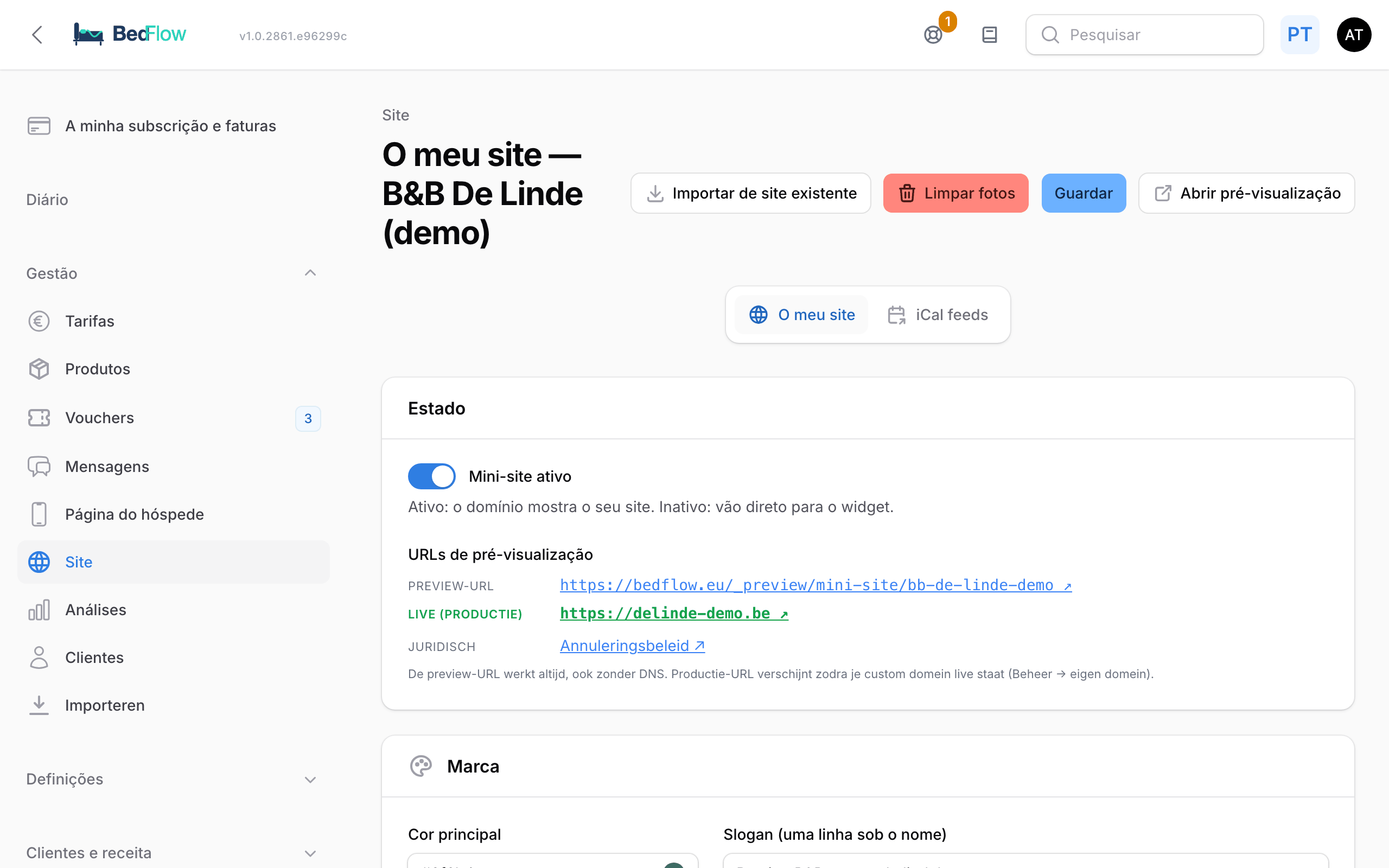Open the AT user avatar menu
1389x868 pixels.
[x=1354, y=35]
